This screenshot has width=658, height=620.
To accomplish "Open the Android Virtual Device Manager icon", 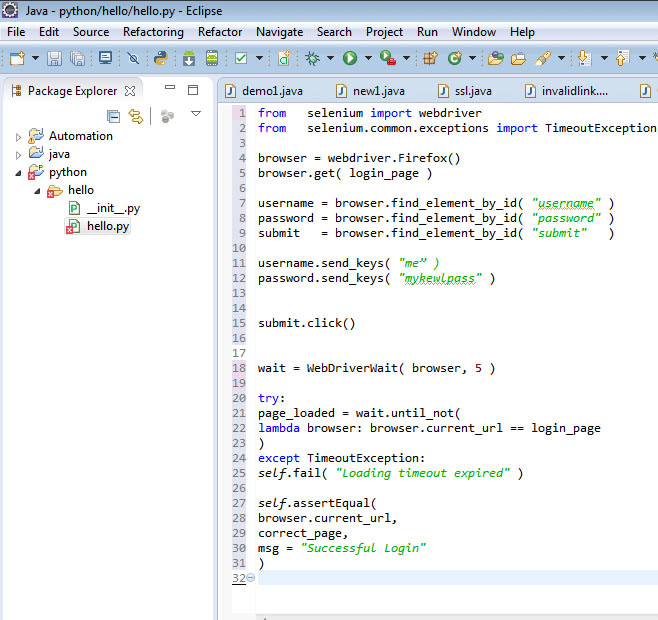I will (211, 59).
